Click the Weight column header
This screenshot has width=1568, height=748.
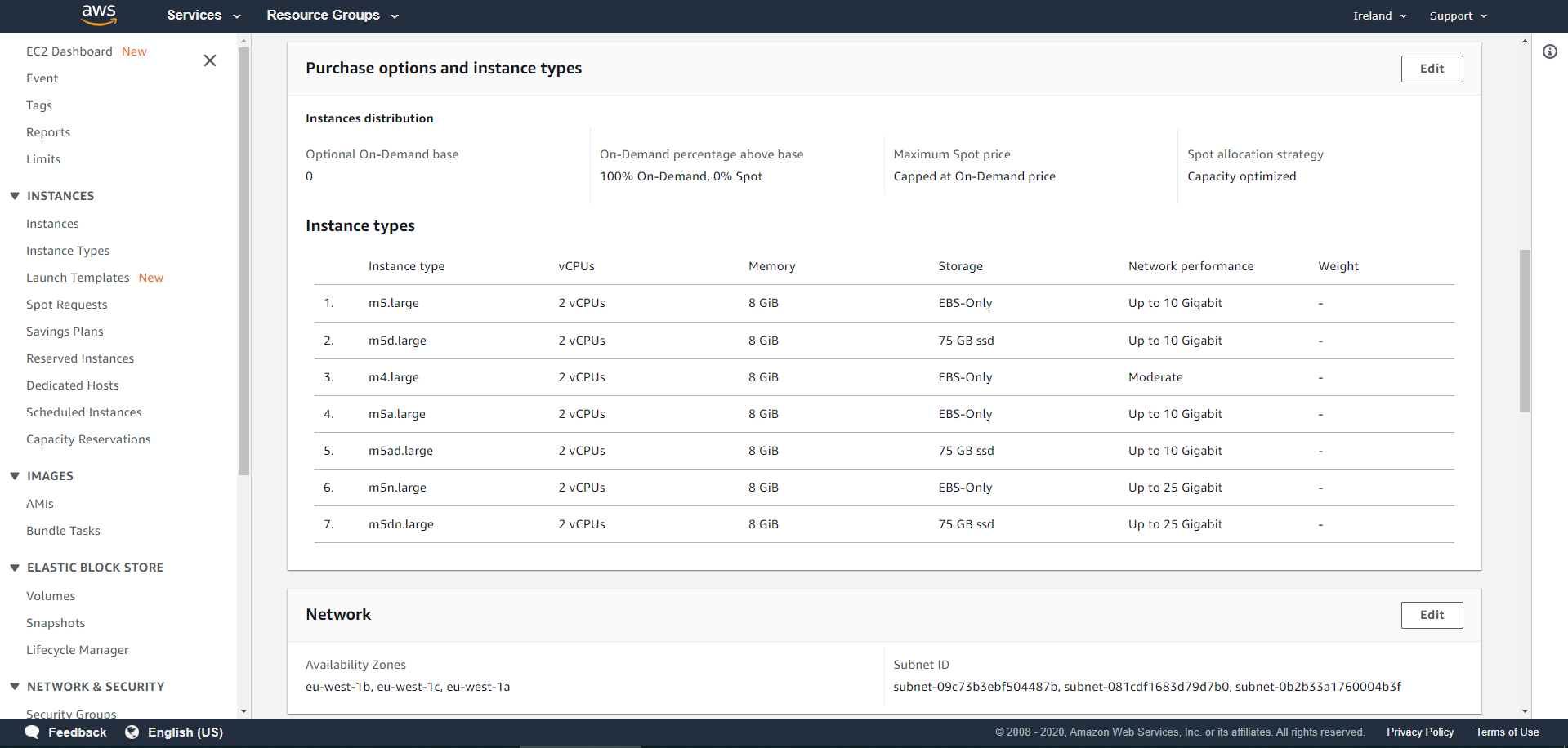coord(1338,266)
